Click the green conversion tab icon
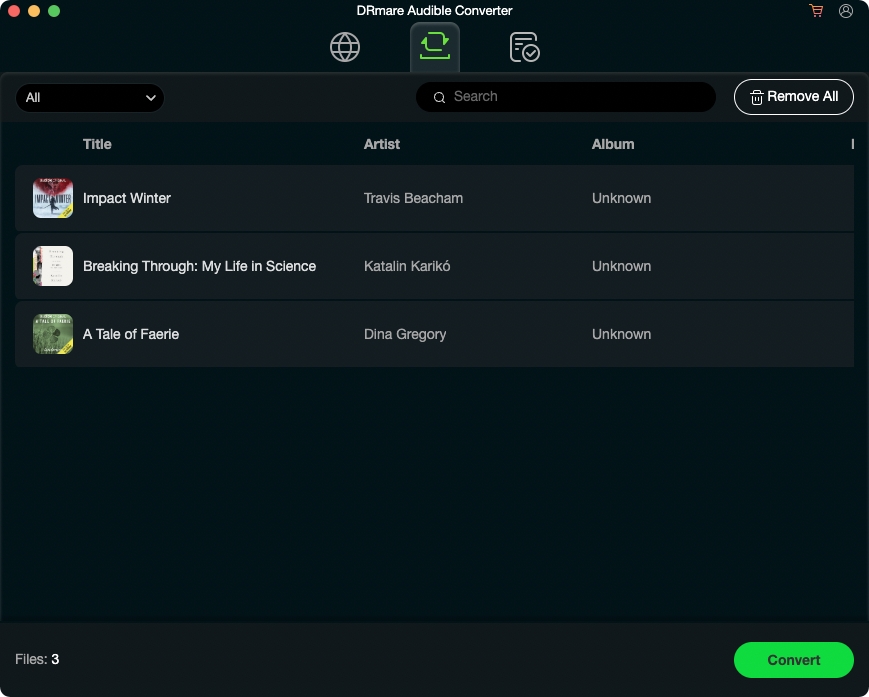The width and height of the screenshot is (869, 697). (x=435, y=46)
